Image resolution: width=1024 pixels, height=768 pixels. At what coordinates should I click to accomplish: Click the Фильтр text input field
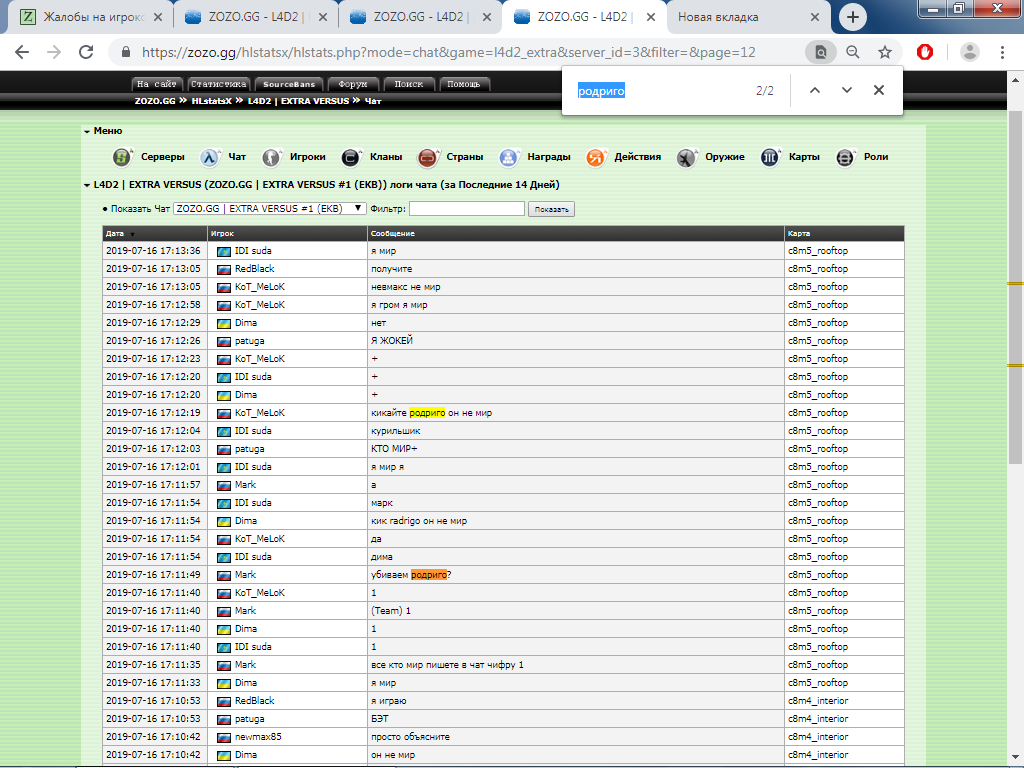point(466,209)
